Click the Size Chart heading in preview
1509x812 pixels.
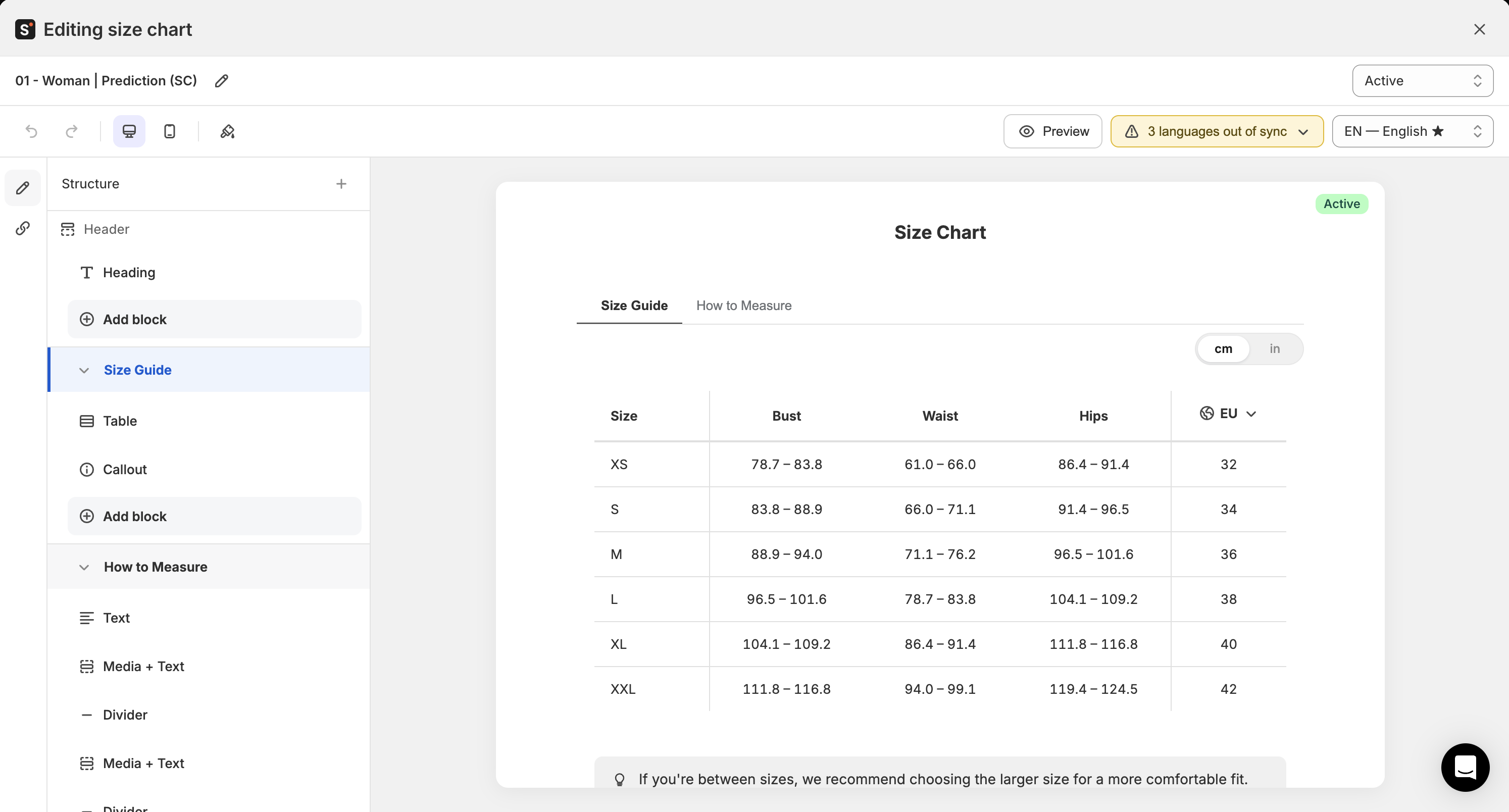[x=940, y=233]
